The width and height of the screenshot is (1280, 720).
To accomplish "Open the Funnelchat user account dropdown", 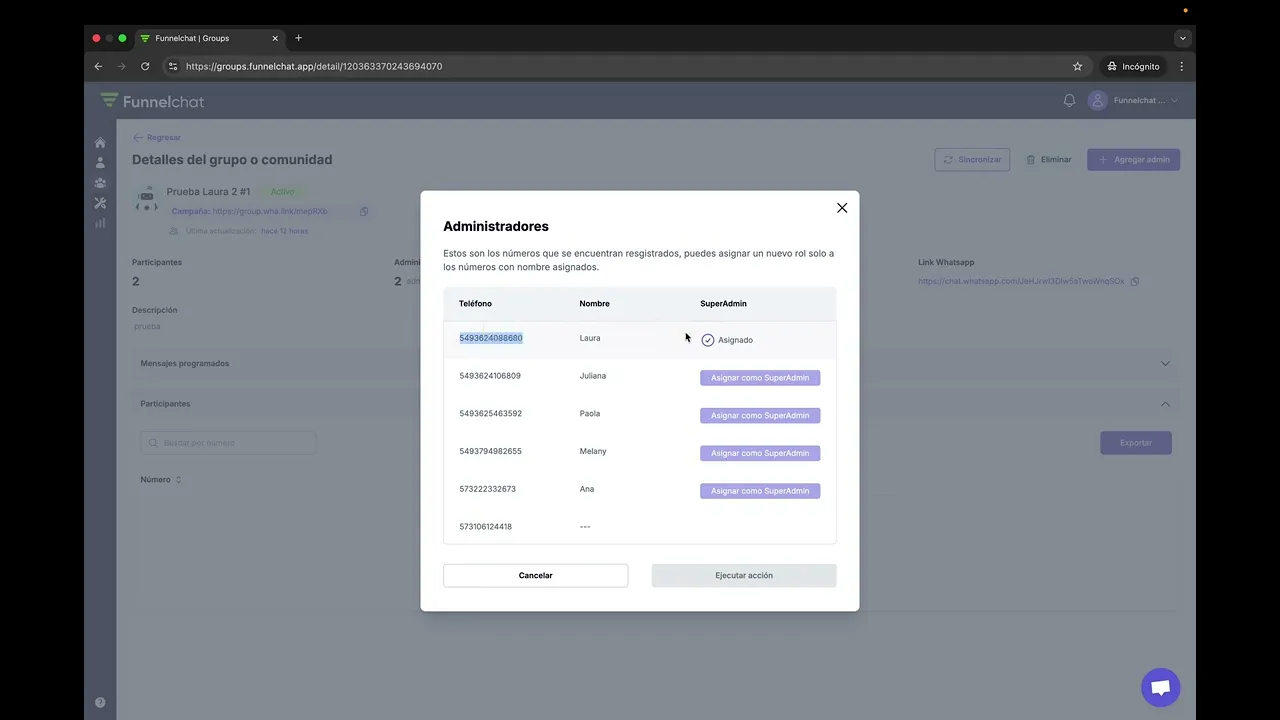I will pyautogui.click(x=1133, y=100).
